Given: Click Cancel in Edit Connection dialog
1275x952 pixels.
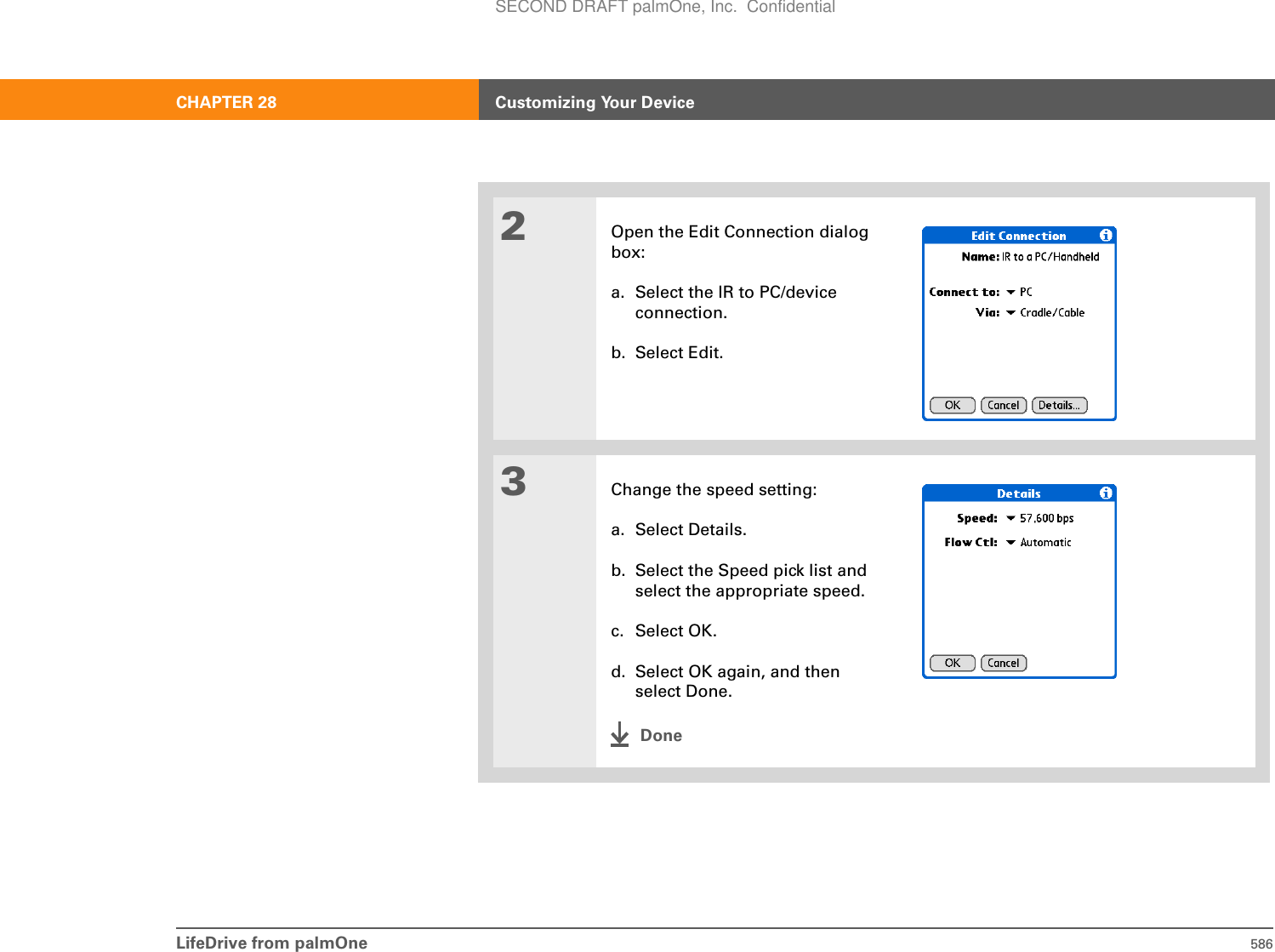Looking at the screenshot, I should [x=1004, y=406].
